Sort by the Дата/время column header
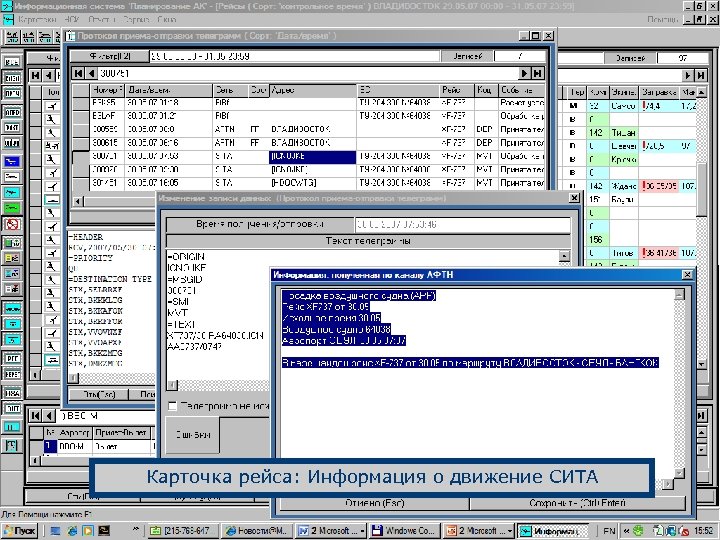Screen dimensions: 720x540 [x=169, y=90]
